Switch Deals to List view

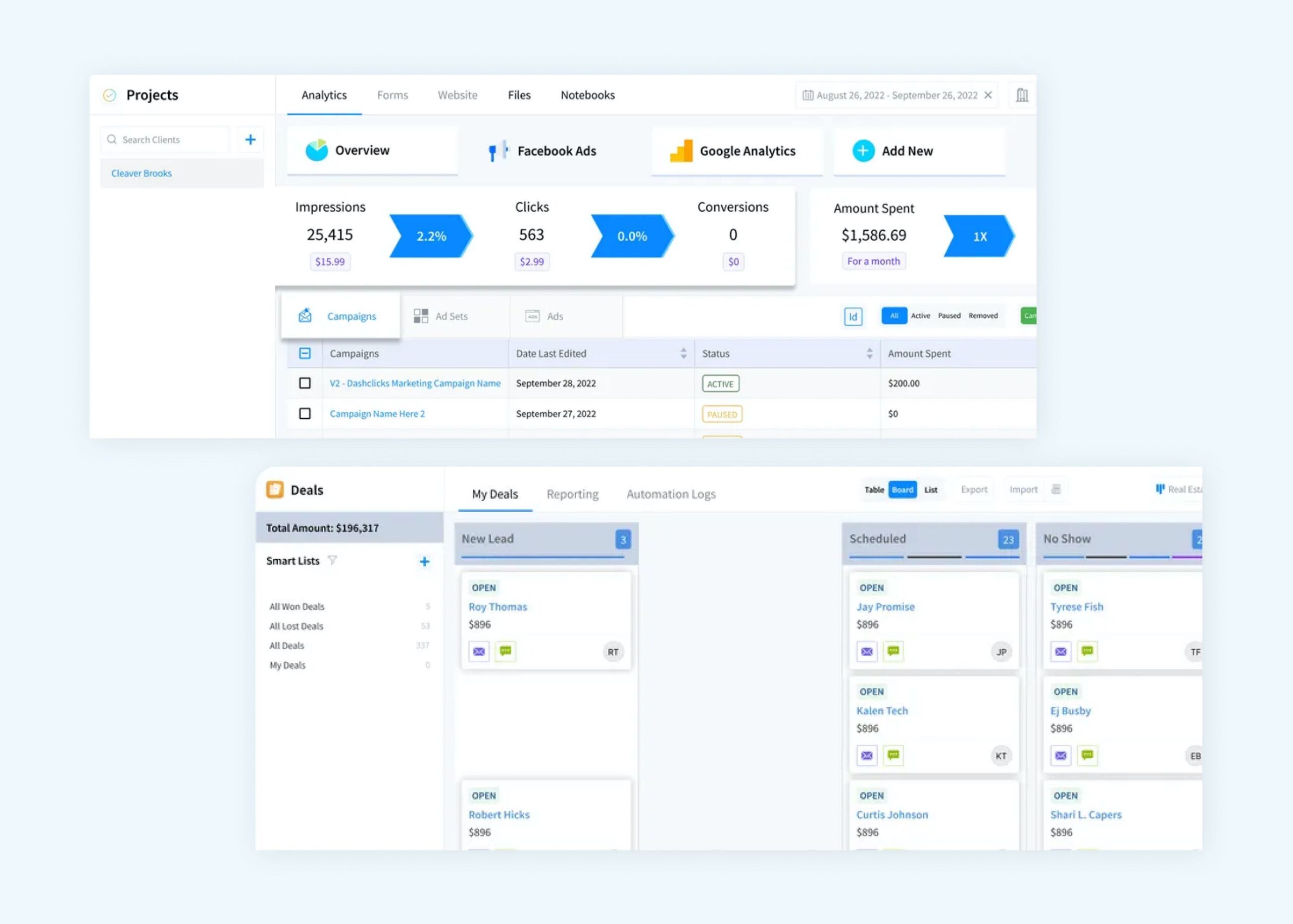pos(931,490)
